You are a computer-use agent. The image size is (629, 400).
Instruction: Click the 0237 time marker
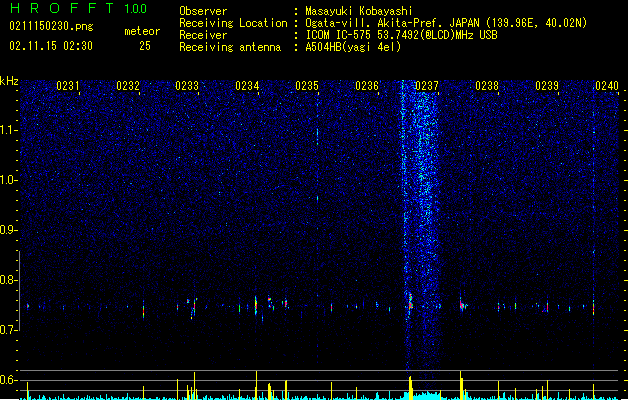coord(427,86)
